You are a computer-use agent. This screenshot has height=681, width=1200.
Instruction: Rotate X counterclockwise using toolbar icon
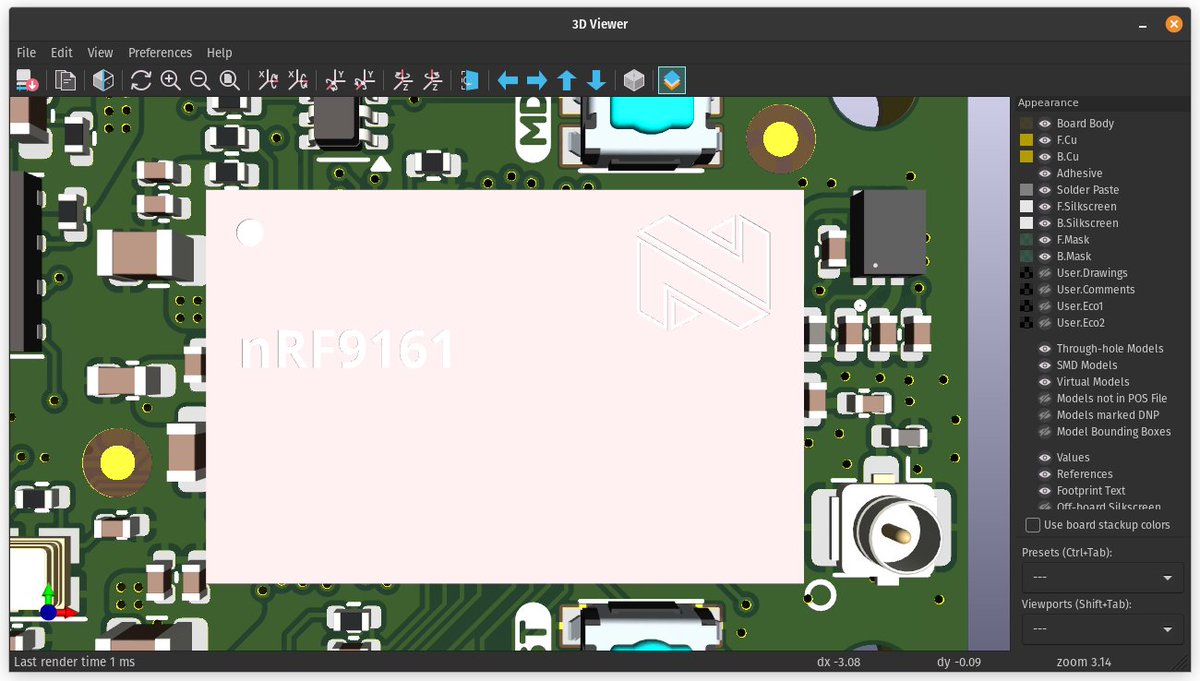click(298, 80)
